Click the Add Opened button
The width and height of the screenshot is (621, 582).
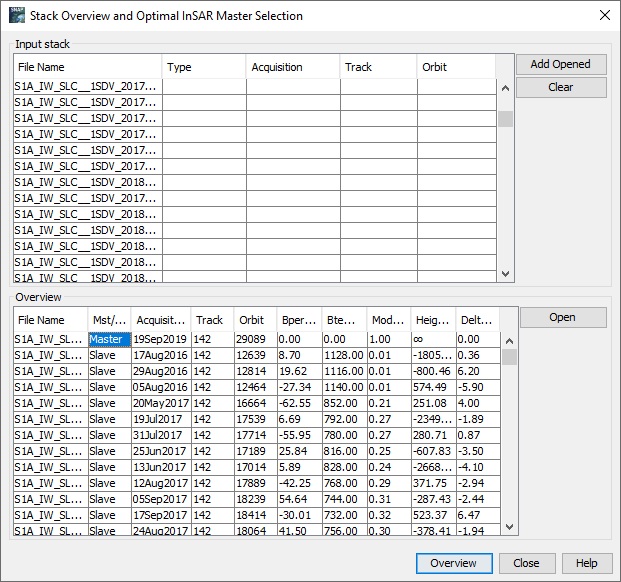(x=561, y=64)
